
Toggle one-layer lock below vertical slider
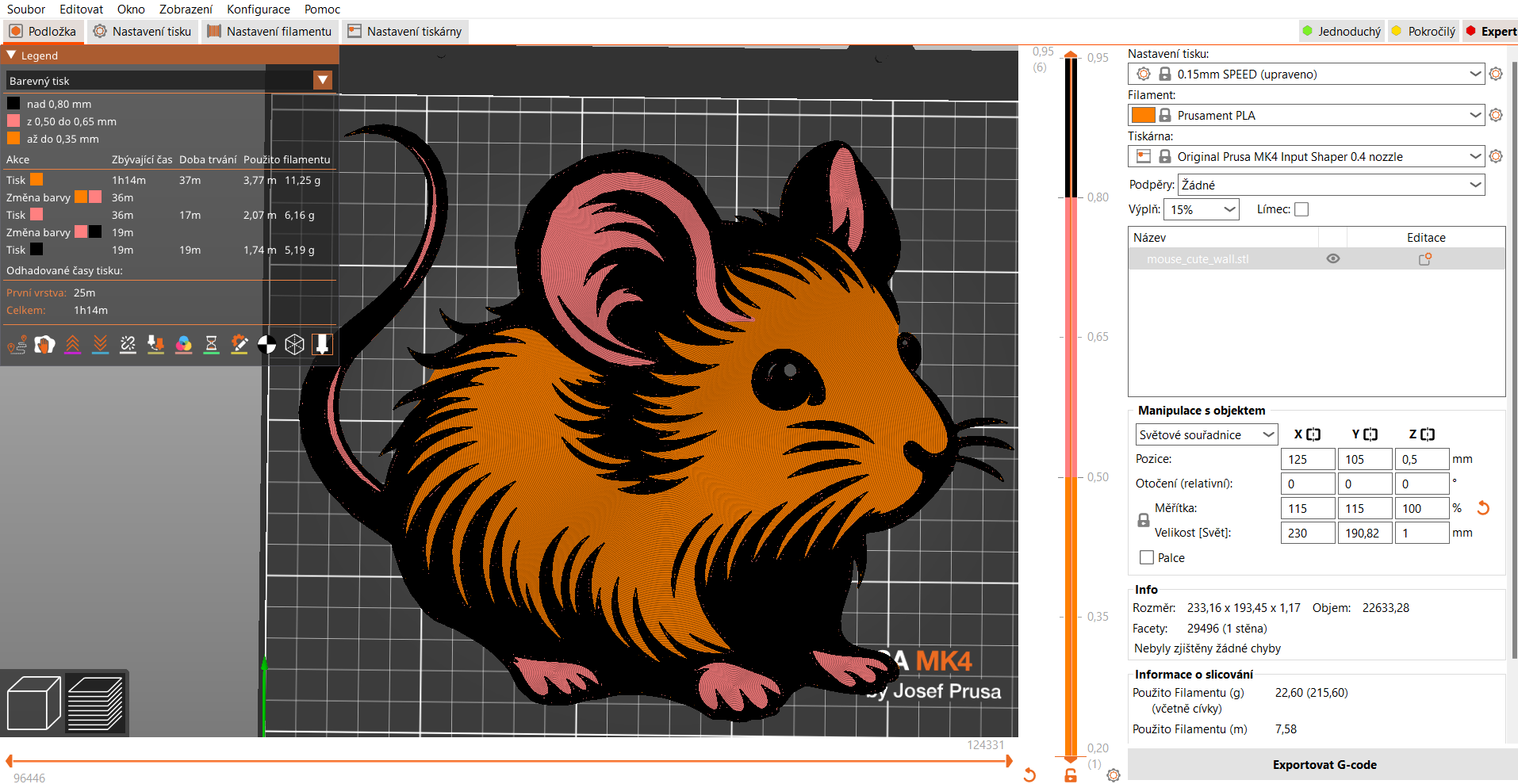click(x=1071, y=775)
